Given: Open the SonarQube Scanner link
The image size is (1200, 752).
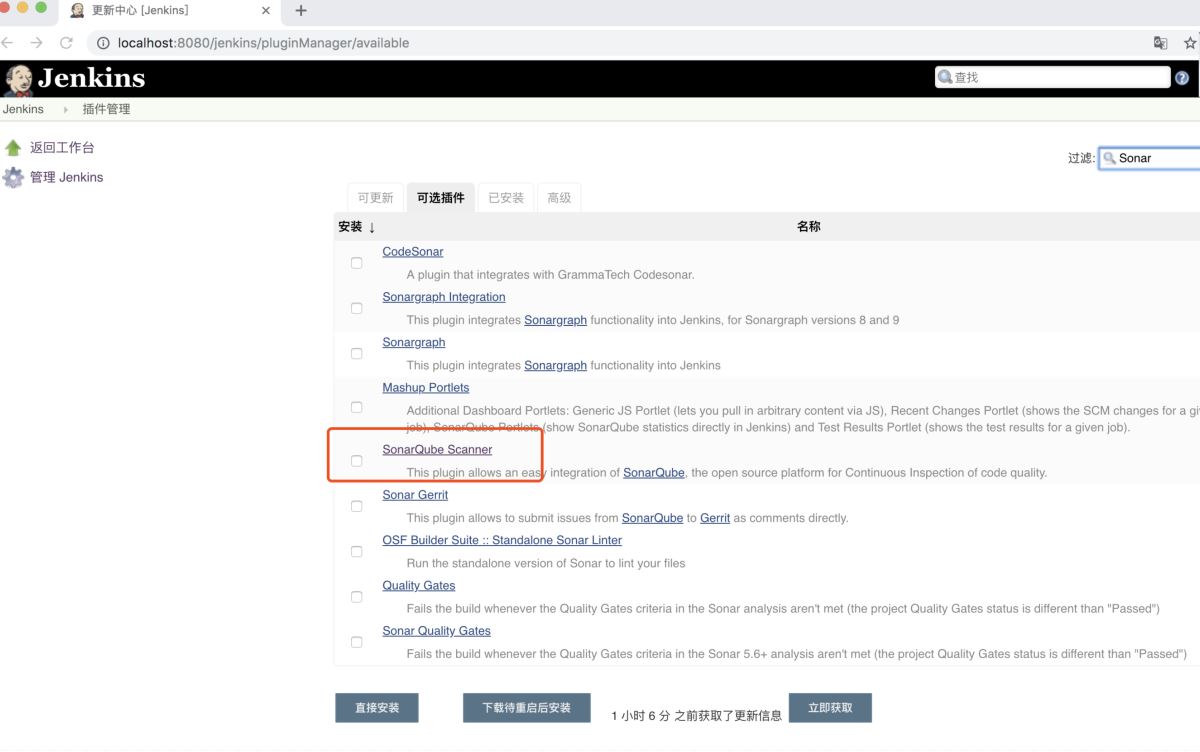Looking at the screenshot, I should coord(437,450).
